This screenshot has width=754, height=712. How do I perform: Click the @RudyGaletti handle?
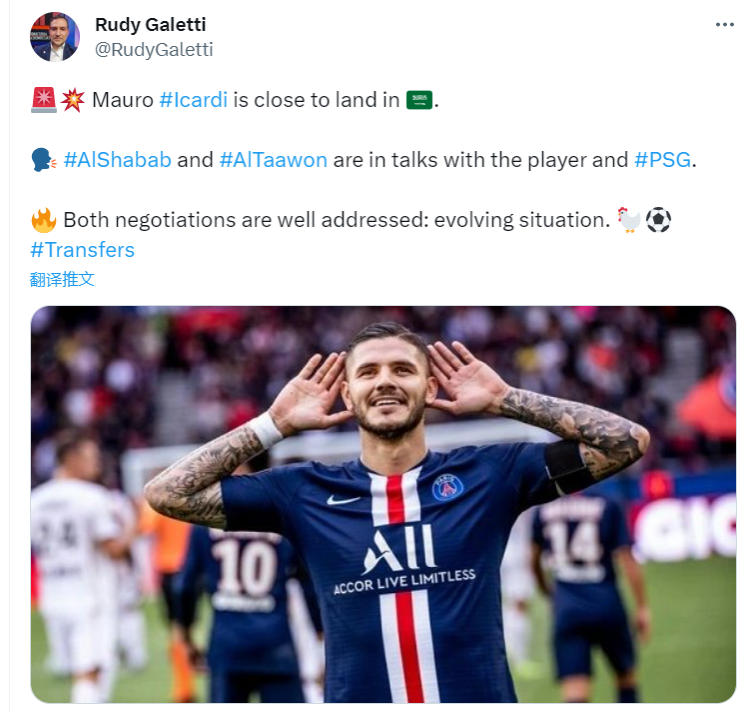tap(154, 50)
